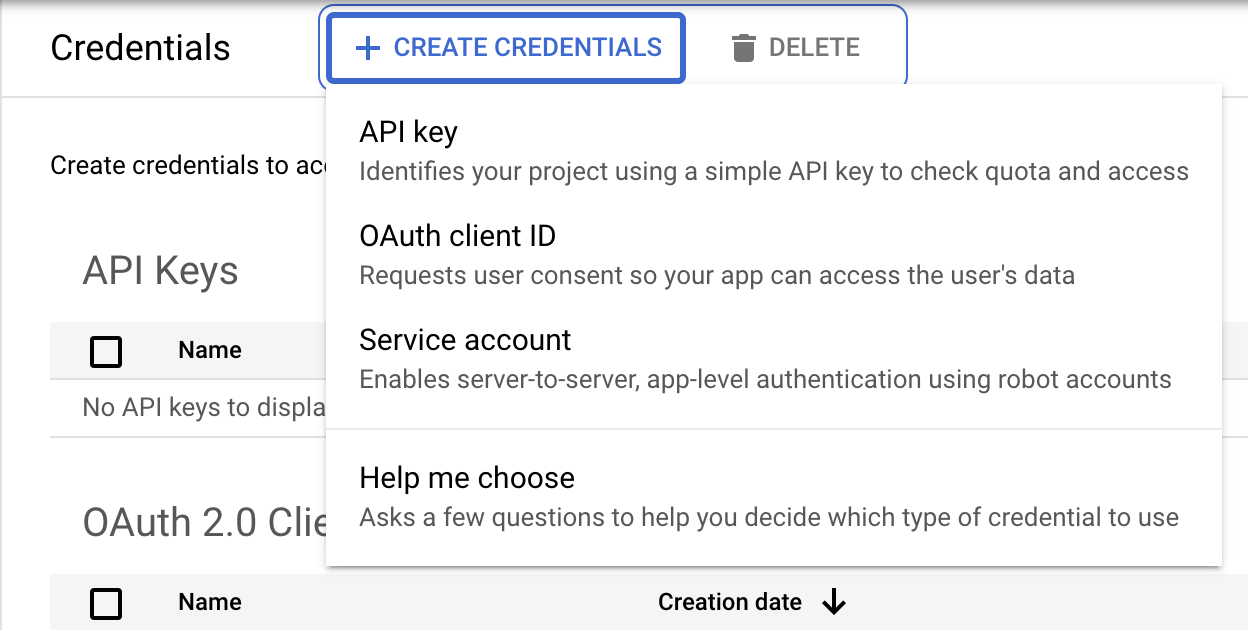1248x630 pixels.
Task: Click the DELETE button
Action: click(x=797, y=46)
